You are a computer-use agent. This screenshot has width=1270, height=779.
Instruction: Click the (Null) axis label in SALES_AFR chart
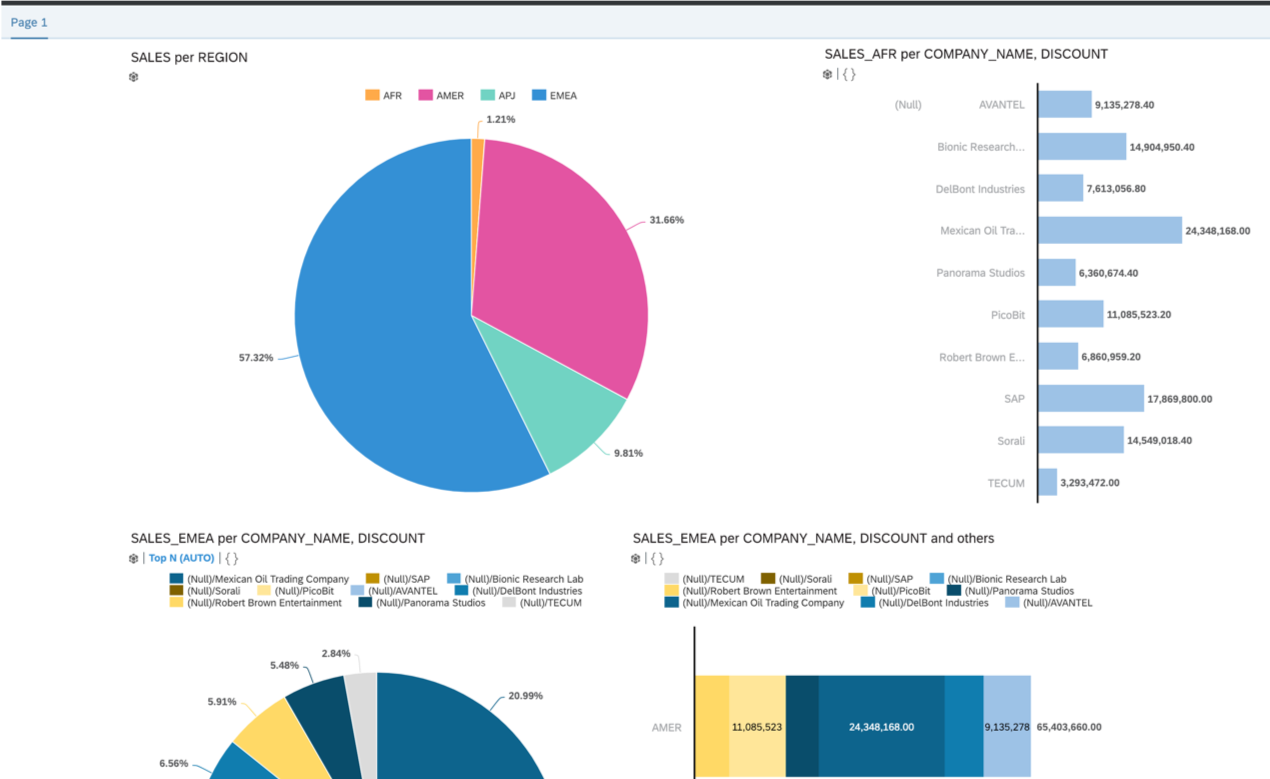(x=908, y=104)
